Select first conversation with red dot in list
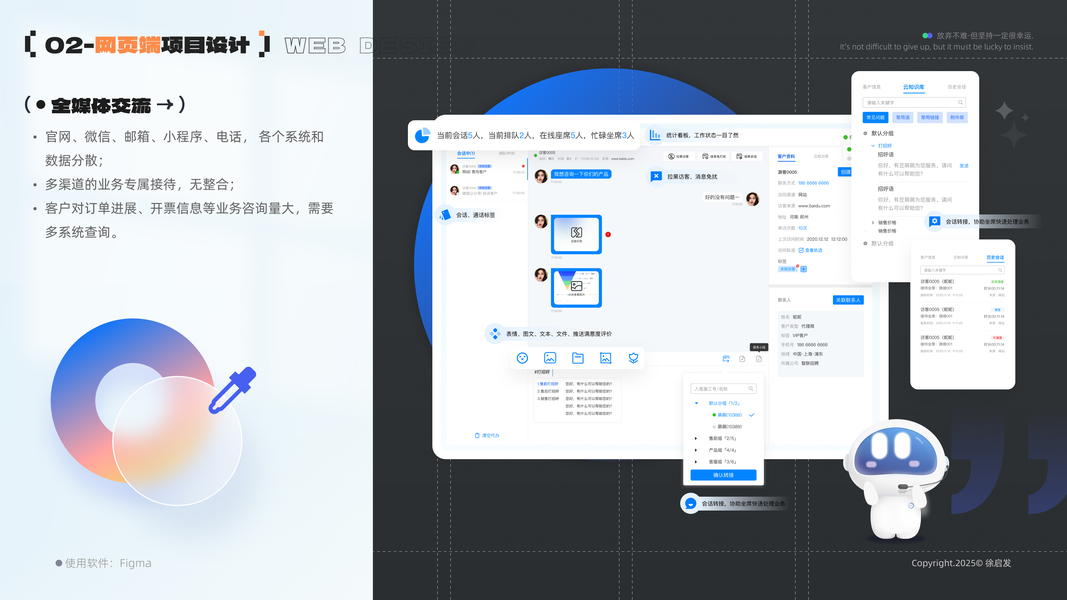The height and width of the screenshot is (600, 1067). click(487, 169)
